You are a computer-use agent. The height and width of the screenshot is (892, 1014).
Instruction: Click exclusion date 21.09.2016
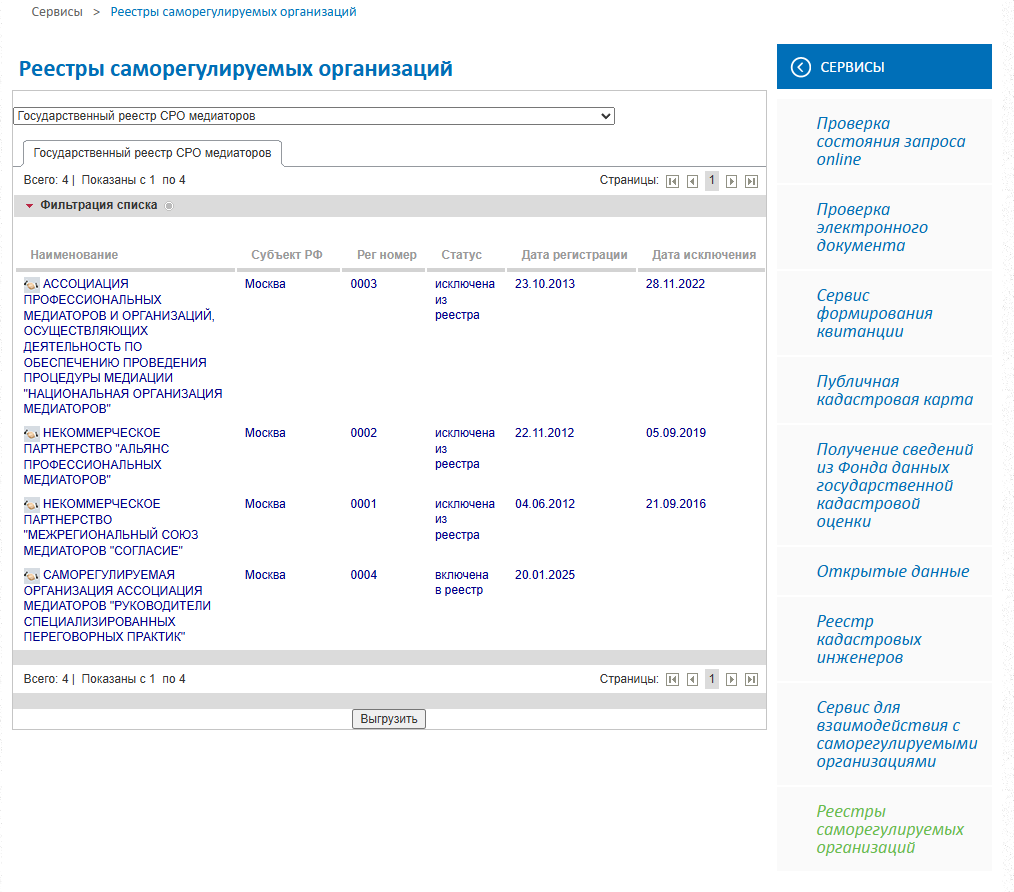pos(676,504)
